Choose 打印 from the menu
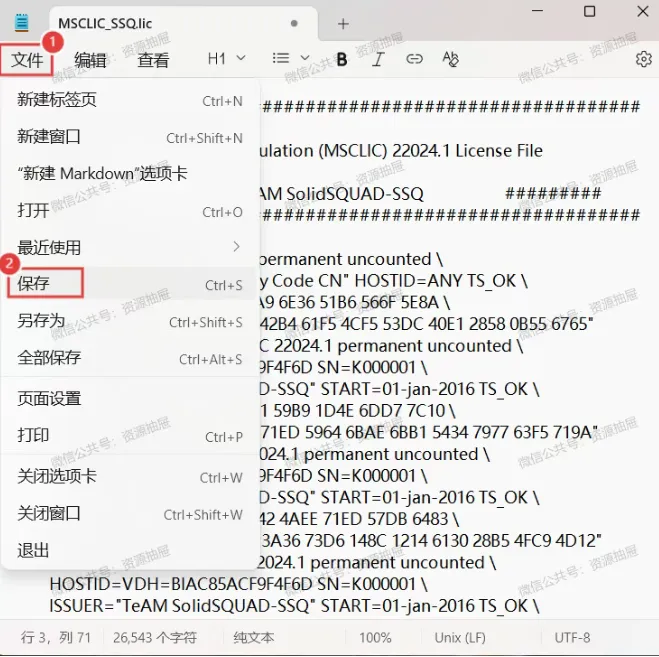The height and width of the screenshot is (657, 659). [129, 435]
